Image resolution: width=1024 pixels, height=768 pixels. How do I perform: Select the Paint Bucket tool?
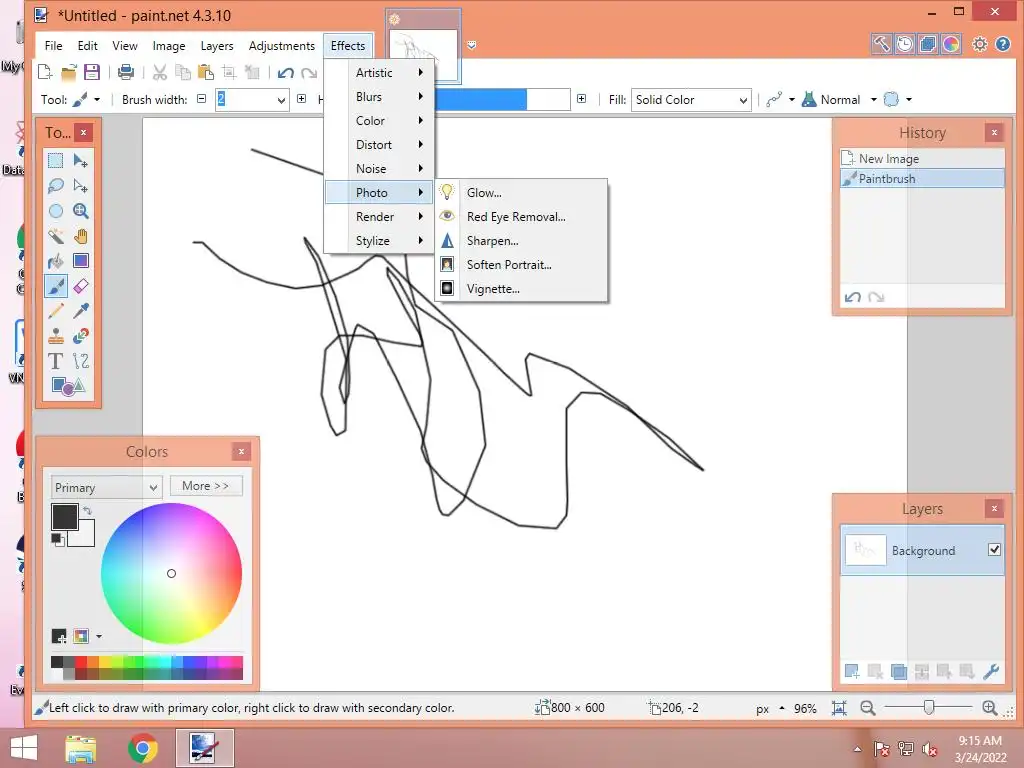[56, 261]
